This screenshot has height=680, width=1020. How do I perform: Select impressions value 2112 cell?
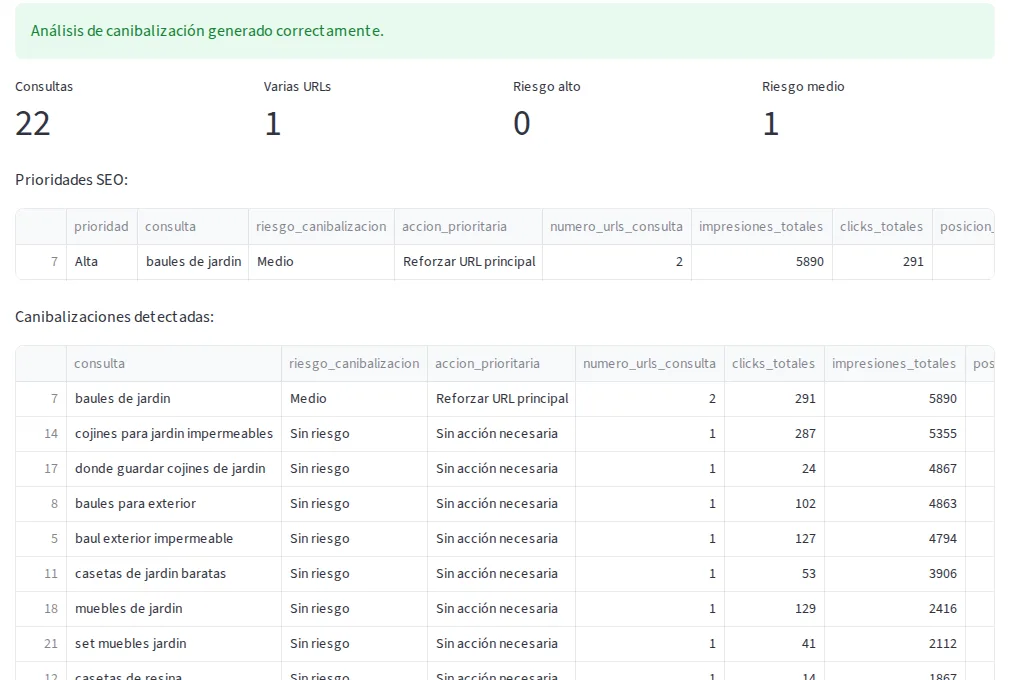(x=895, y=644)
